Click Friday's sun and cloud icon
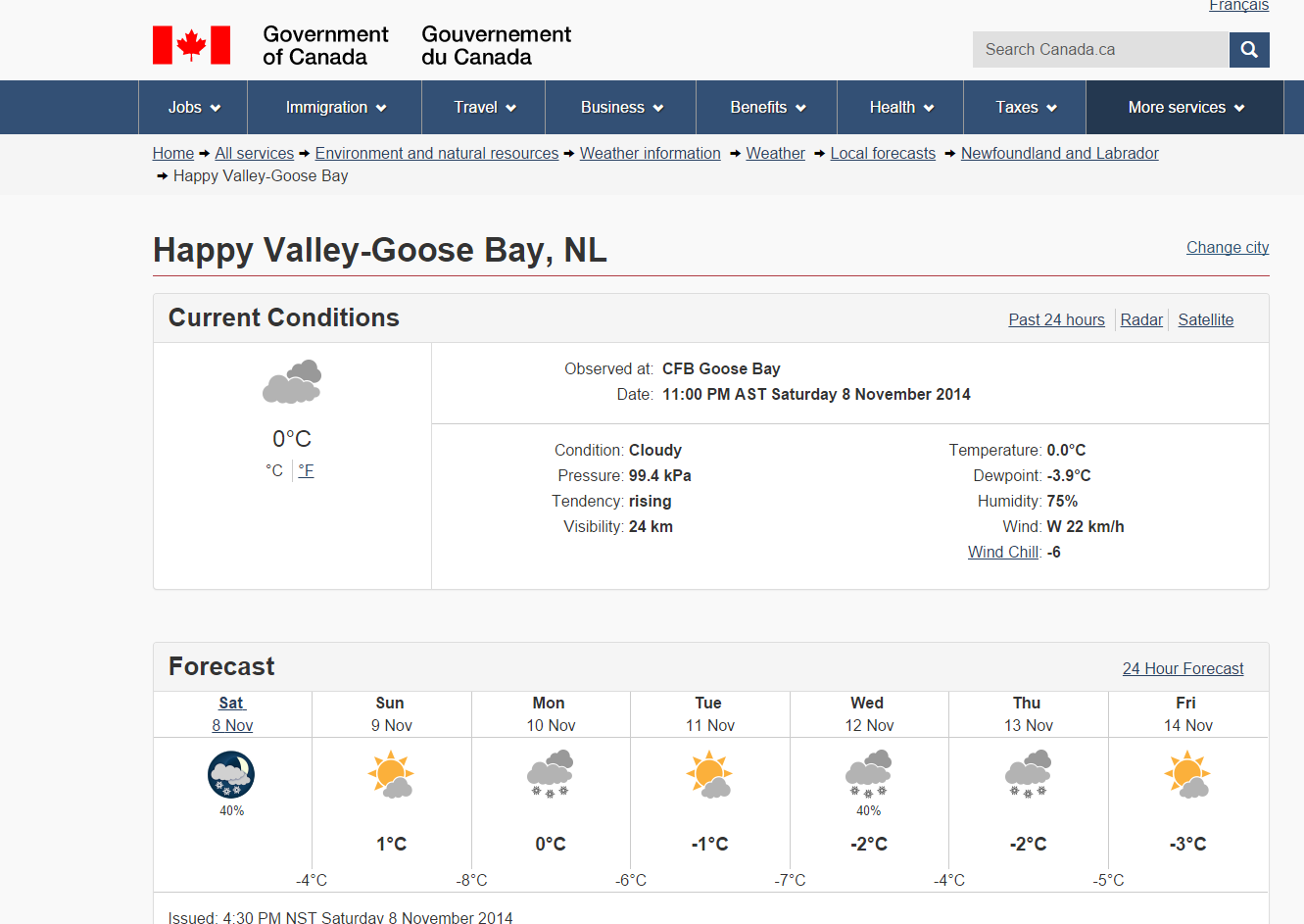Image resolution: width=1304 pixels, height=924 pixels. pyautogui.click(x=1187, y=775)
